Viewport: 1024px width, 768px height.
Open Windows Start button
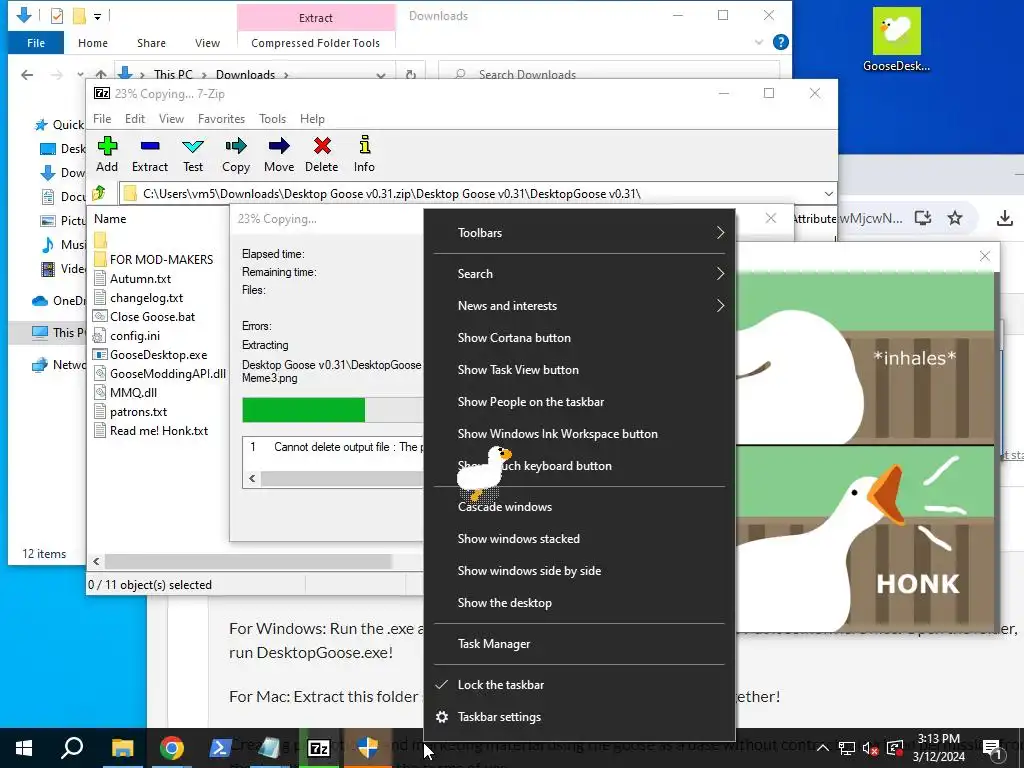coord(24,748)
